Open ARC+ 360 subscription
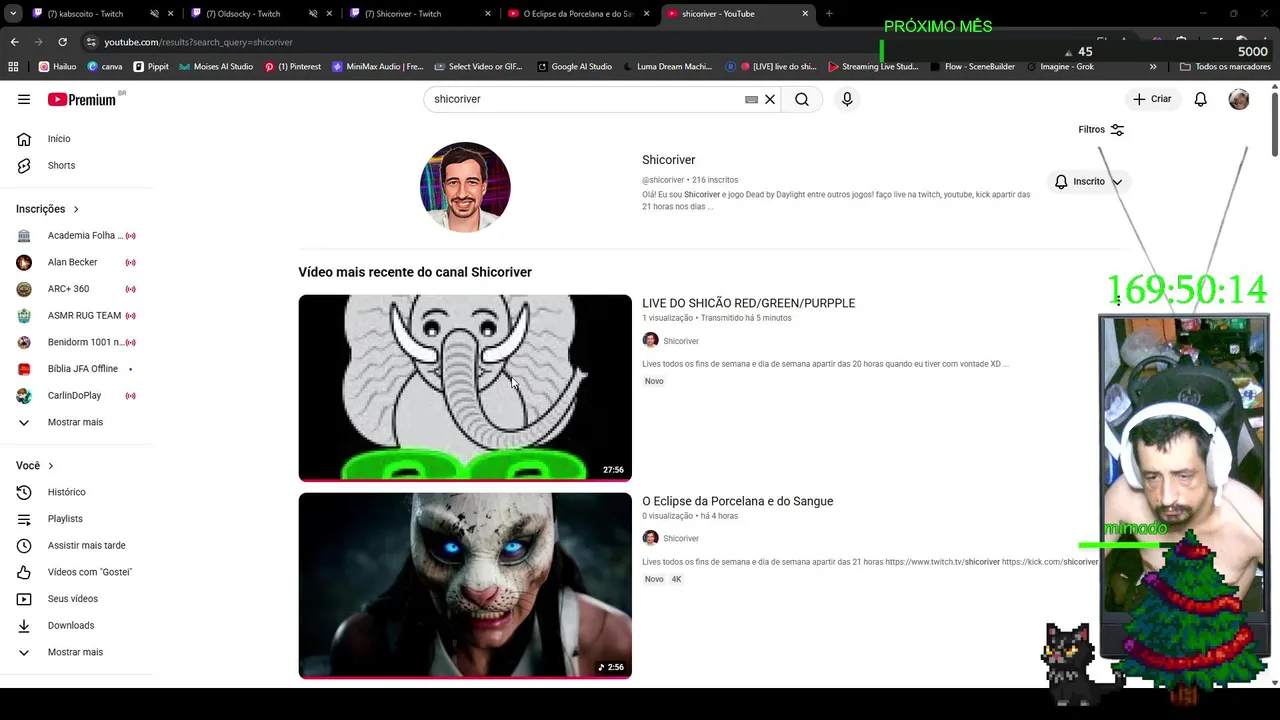 click(x=77, y=289)
